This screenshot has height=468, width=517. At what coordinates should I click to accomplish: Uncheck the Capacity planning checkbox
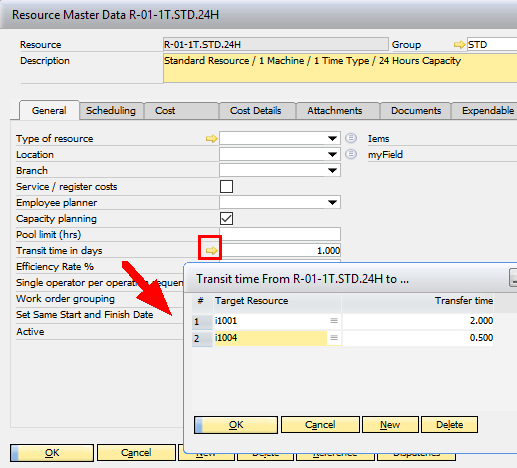pos(226,218)
